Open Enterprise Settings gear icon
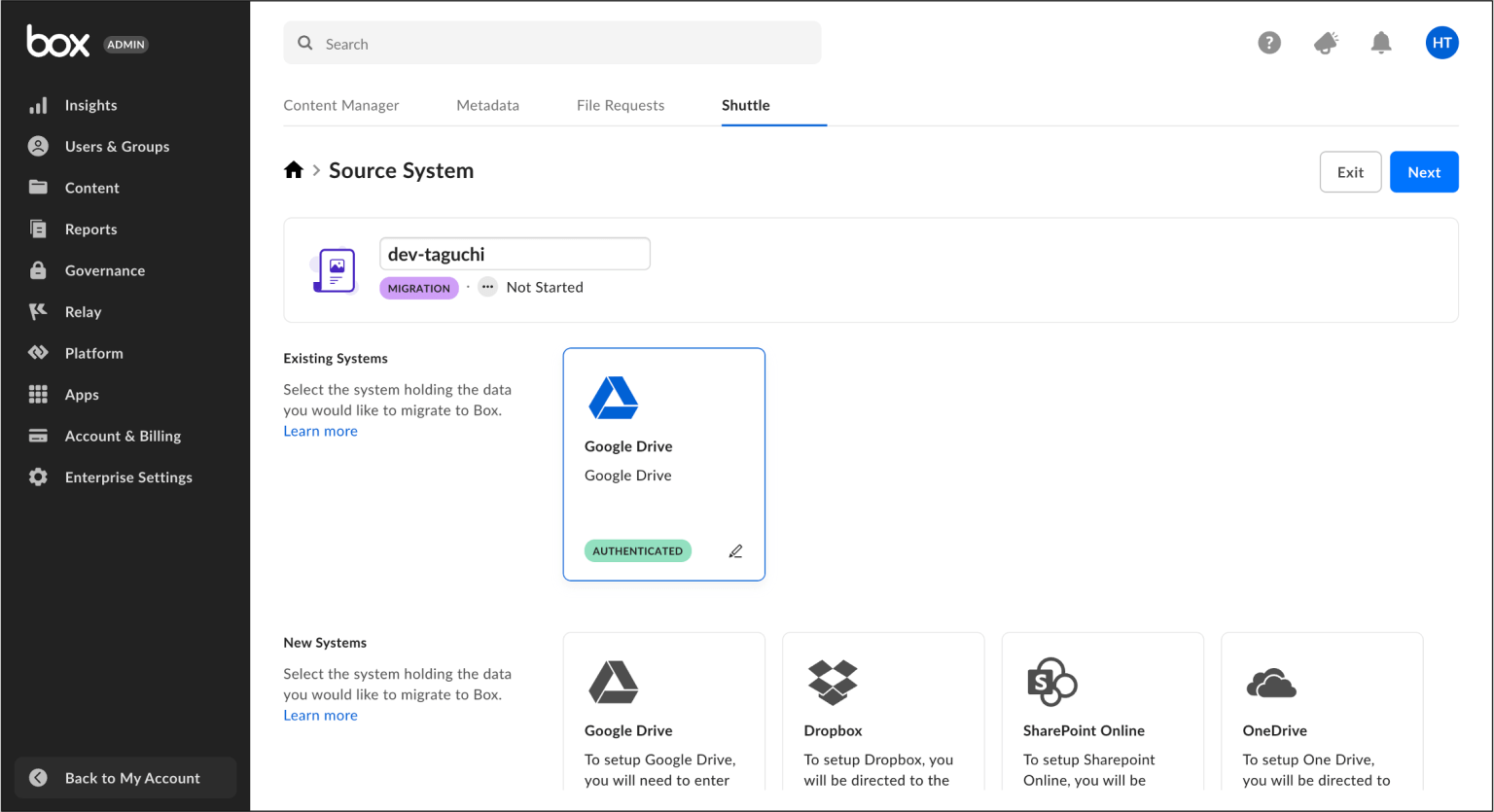The width and height of the screenshot is (1494, 812). [x=38, y=477]
